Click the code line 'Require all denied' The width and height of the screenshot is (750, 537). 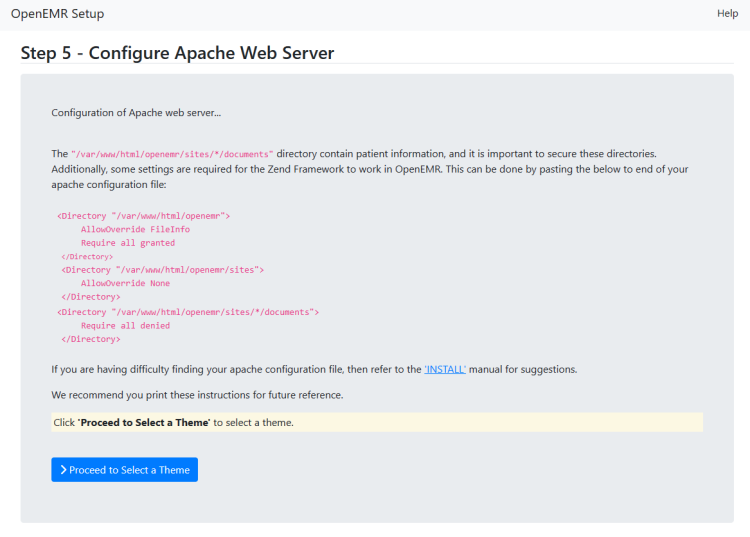pos(125,326)
